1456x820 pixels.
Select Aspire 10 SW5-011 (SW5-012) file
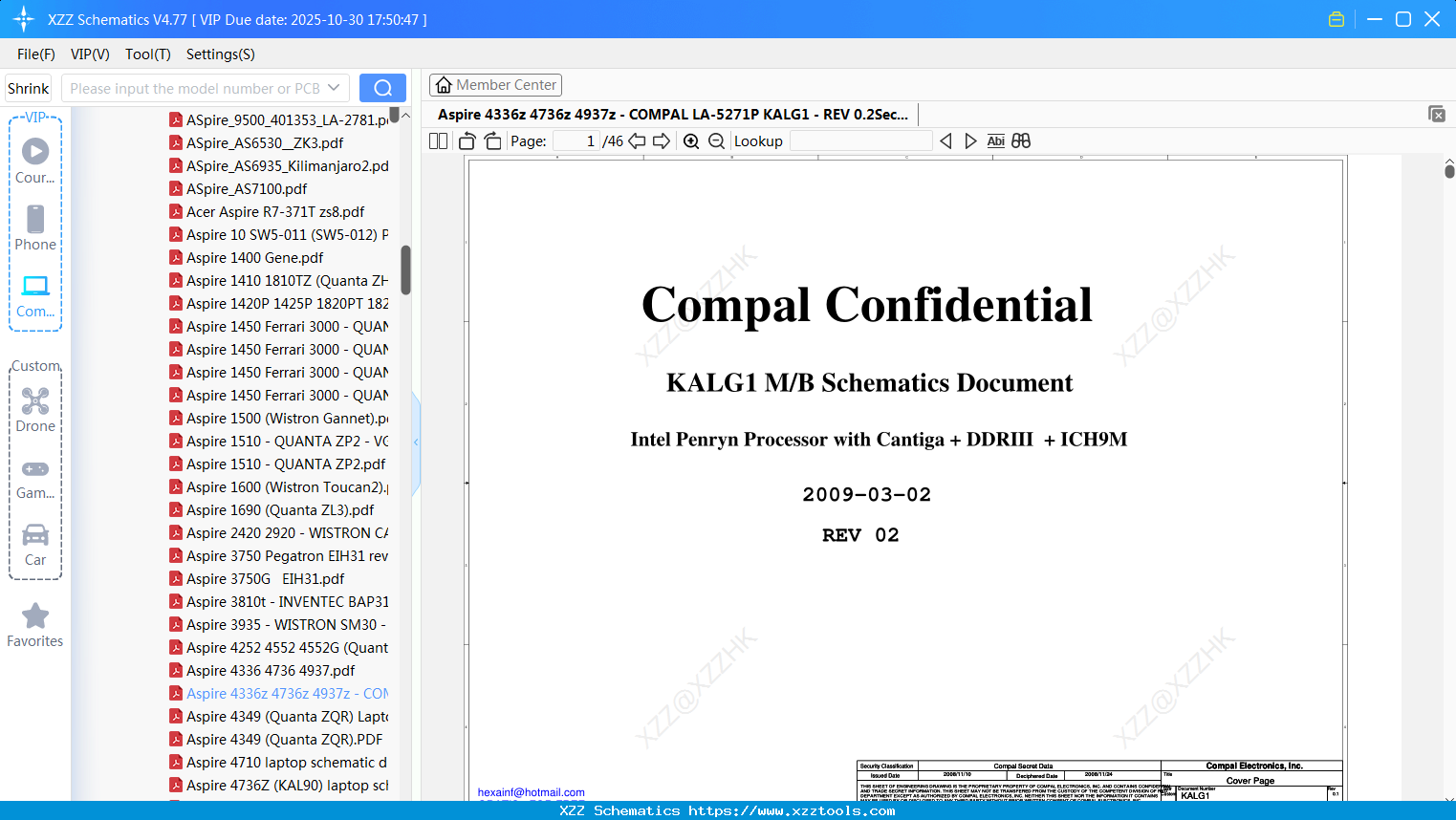pos(279,235)
